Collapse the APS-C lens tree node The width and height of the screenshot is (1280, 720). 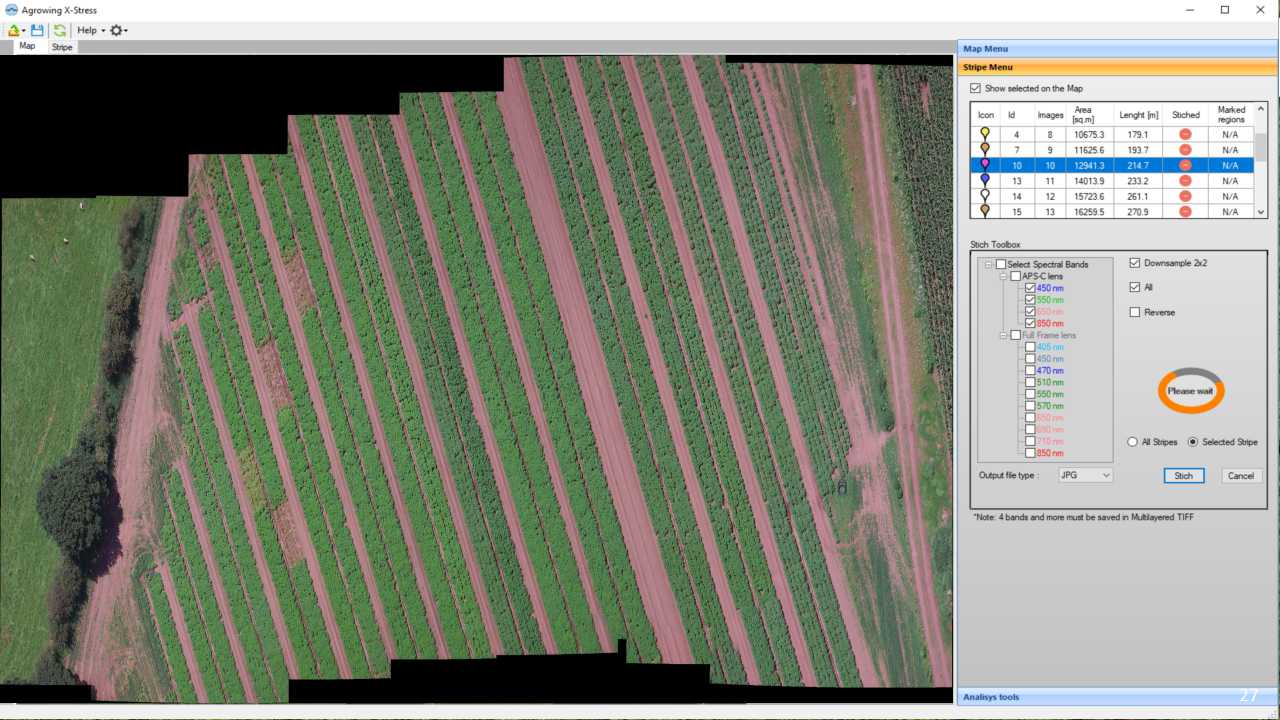(1003, 276)
